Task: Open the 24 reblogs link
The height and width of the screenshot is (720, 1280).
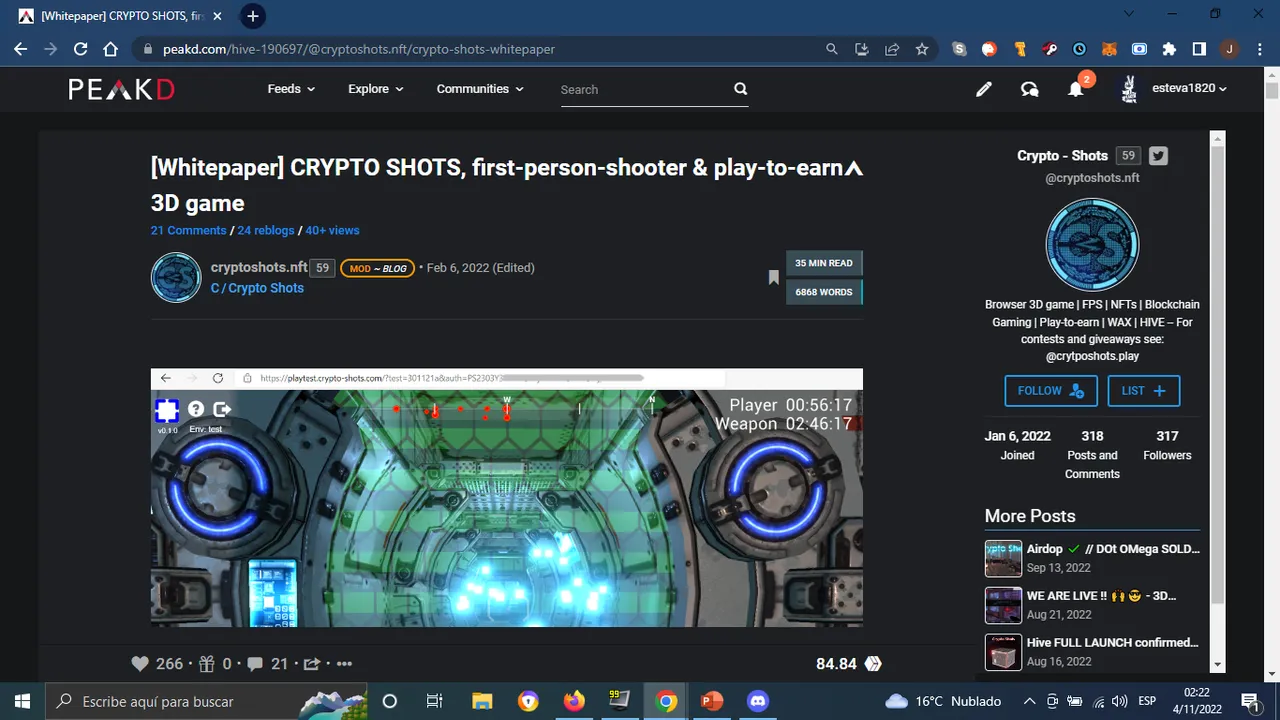Action: (x=266, y=230)
